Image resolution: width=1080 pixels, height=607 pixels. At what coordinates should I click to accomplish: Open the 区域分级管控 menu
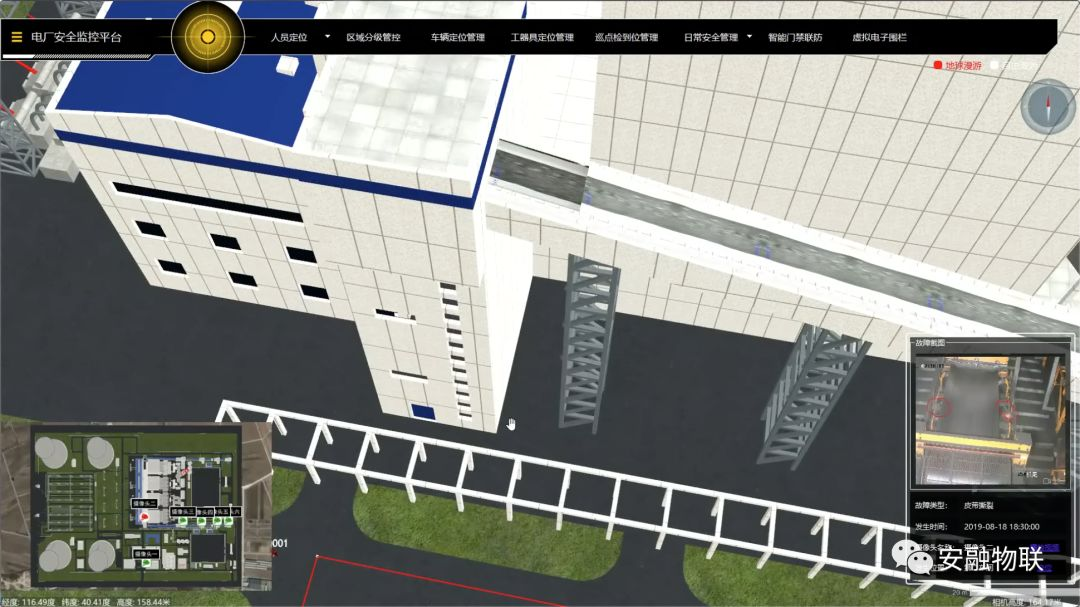(x=373, y=38)
